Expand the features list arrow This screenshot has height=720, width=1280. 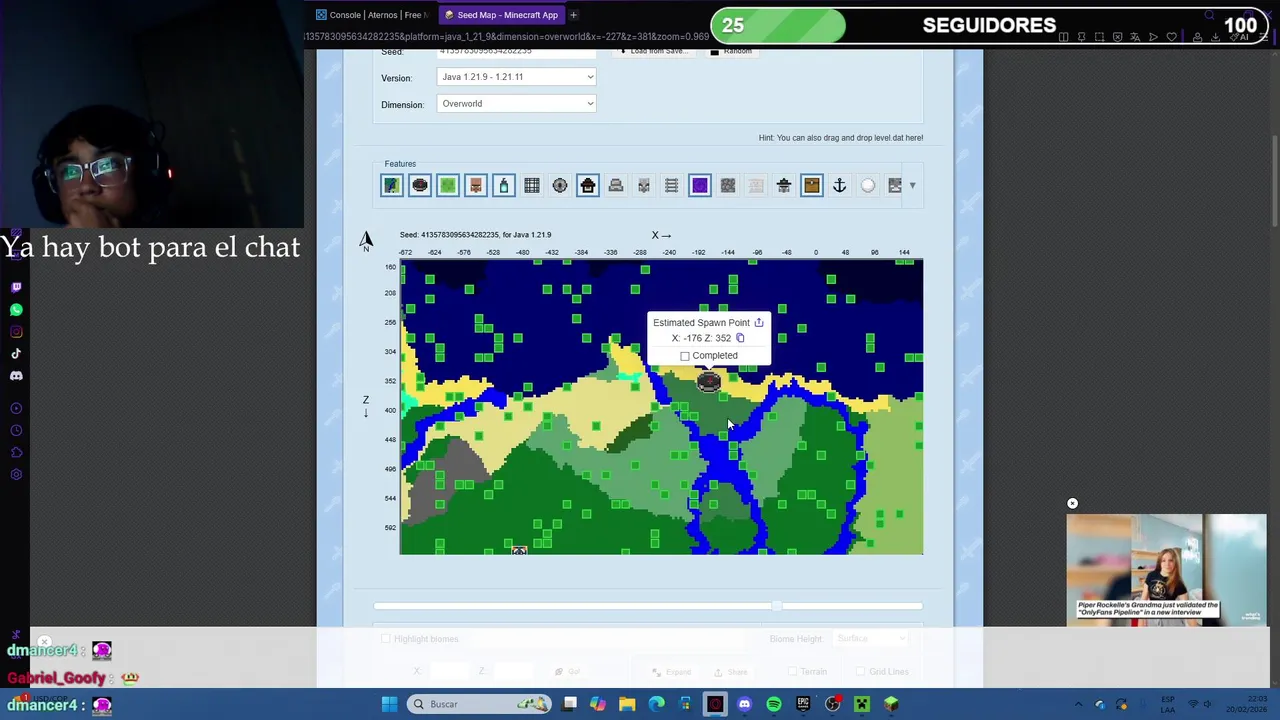912,185
